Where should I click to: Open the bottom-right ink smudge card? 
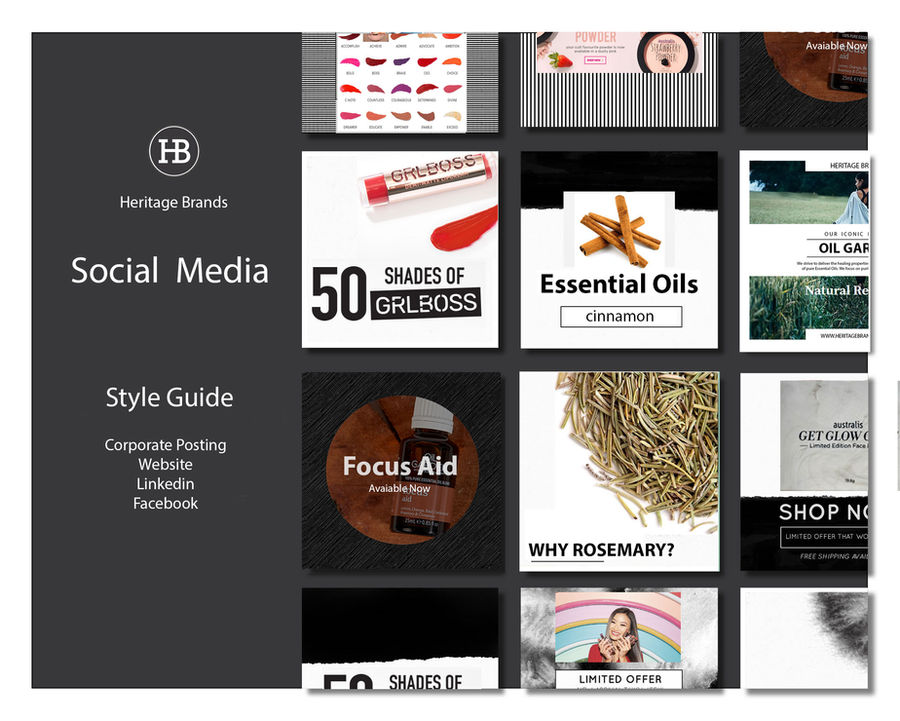point(804,638)
